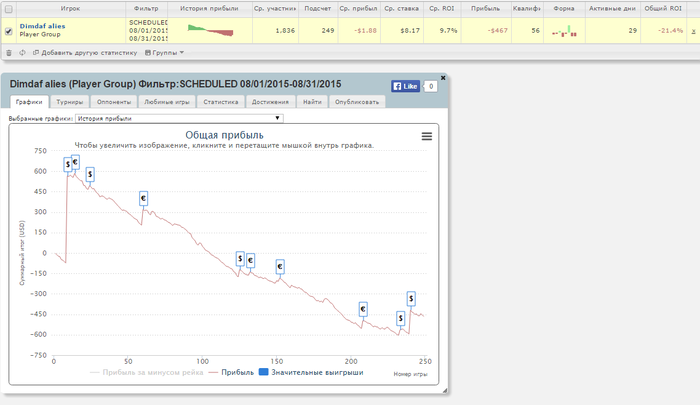Click the Facebook Like button

pyautogui.click(x=405, y=86)
